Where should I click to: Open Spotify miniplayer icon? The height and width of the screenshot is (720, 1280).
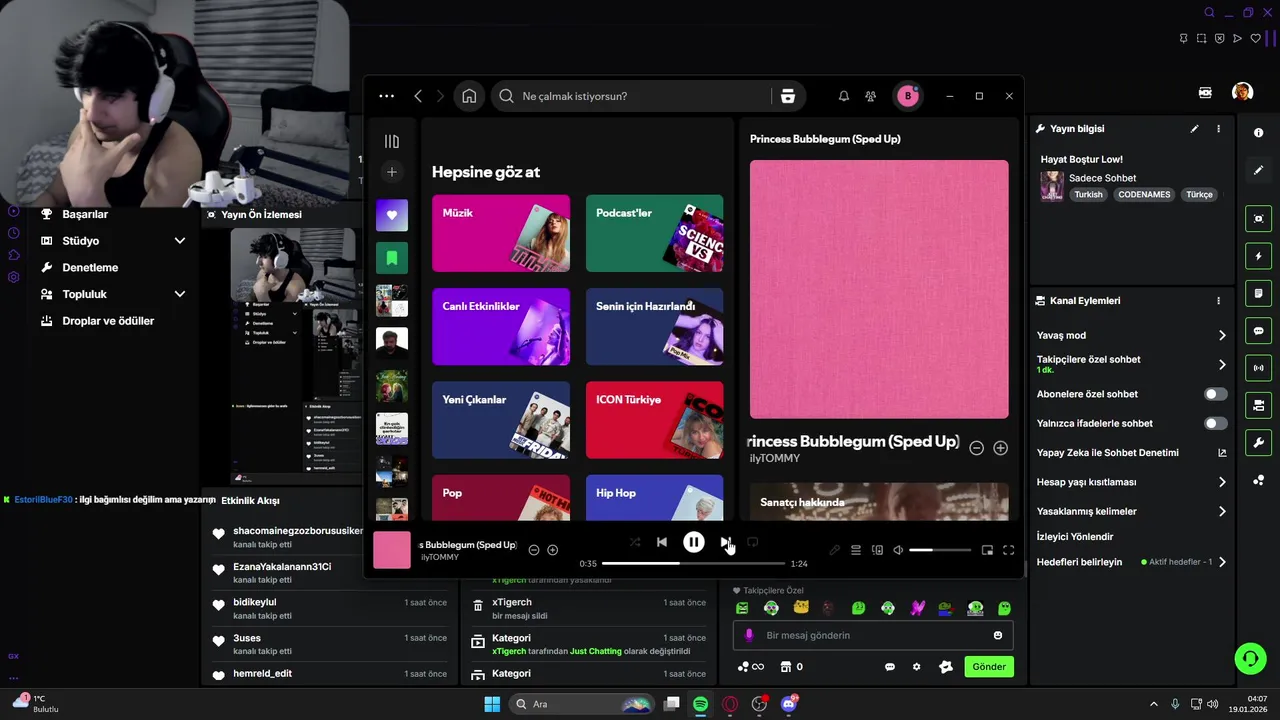987,550
